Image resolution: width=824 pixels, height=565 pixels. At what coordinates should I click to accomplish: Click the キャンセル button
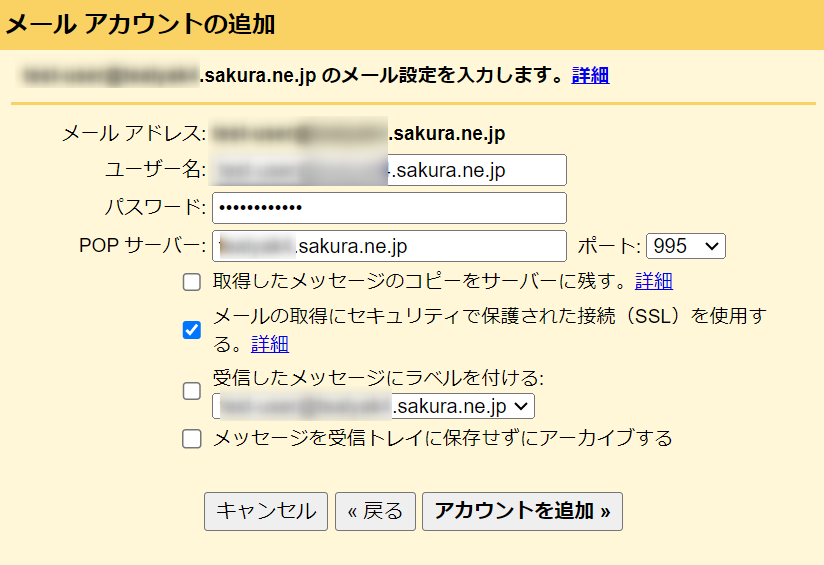[266, 511]
